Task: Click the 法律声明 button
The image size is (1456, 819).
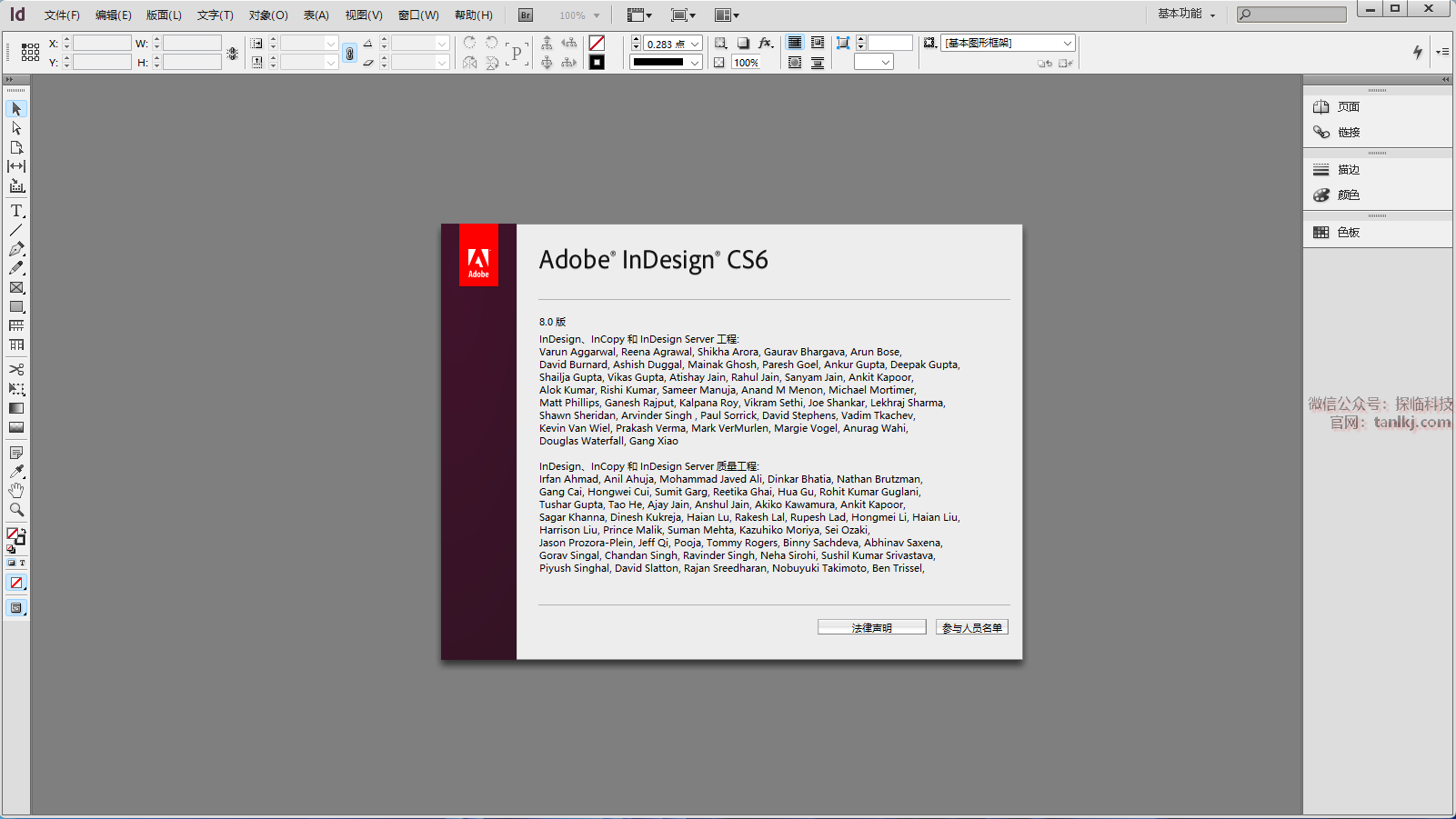Action: pos(871,627)
